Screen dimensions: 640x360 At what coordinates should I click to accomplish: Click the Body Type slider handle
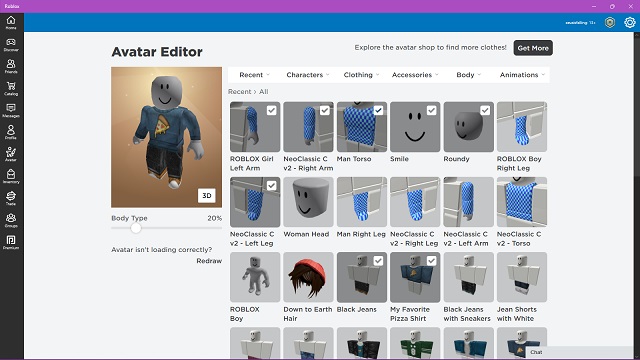coord(136,228)
